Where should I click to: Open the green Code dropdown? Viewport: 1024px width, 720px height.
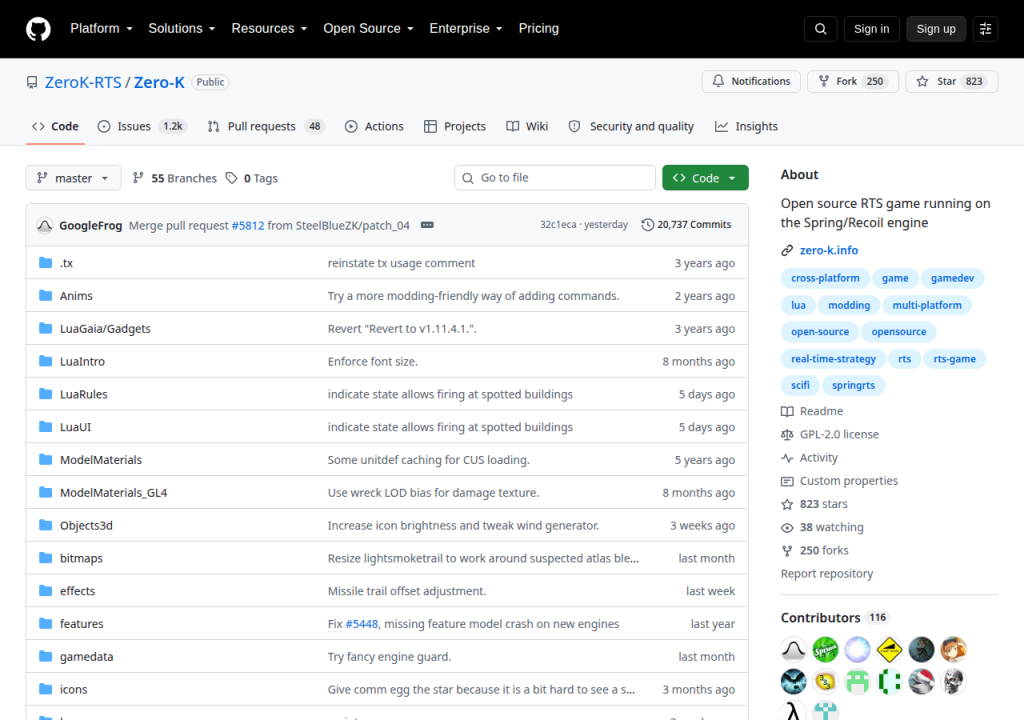click(x=705, y=178)
